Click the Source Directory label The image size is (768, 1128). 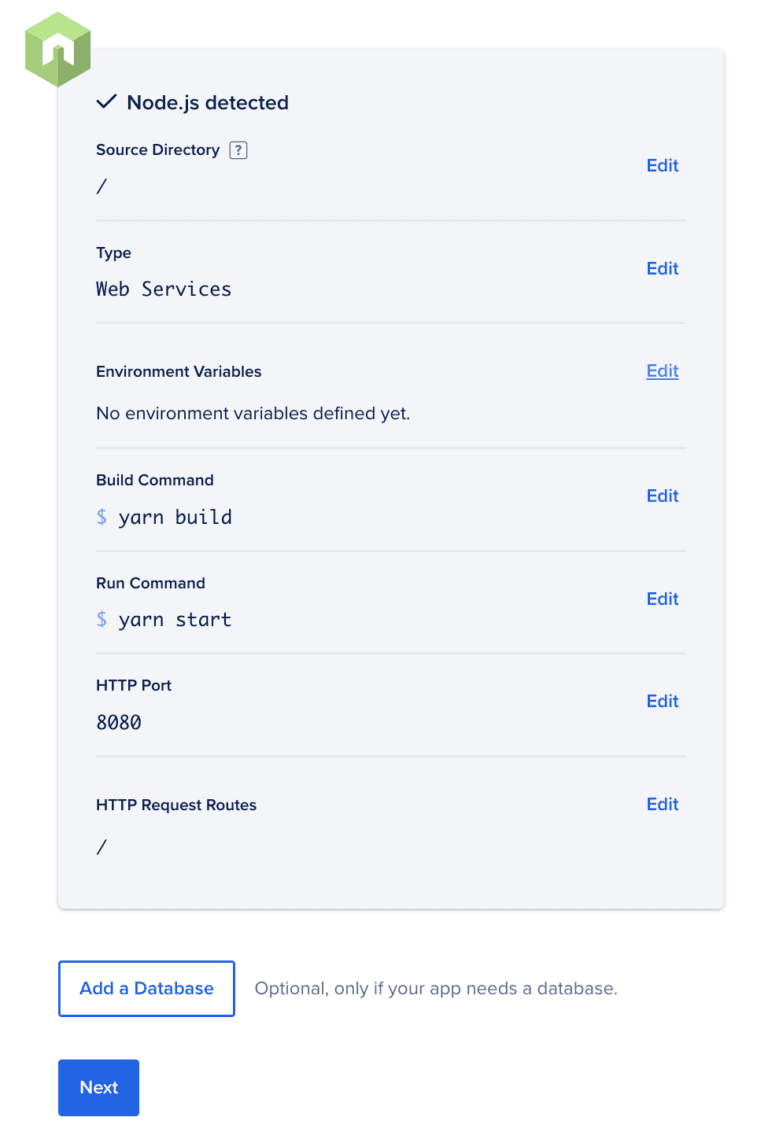(157, 150)
